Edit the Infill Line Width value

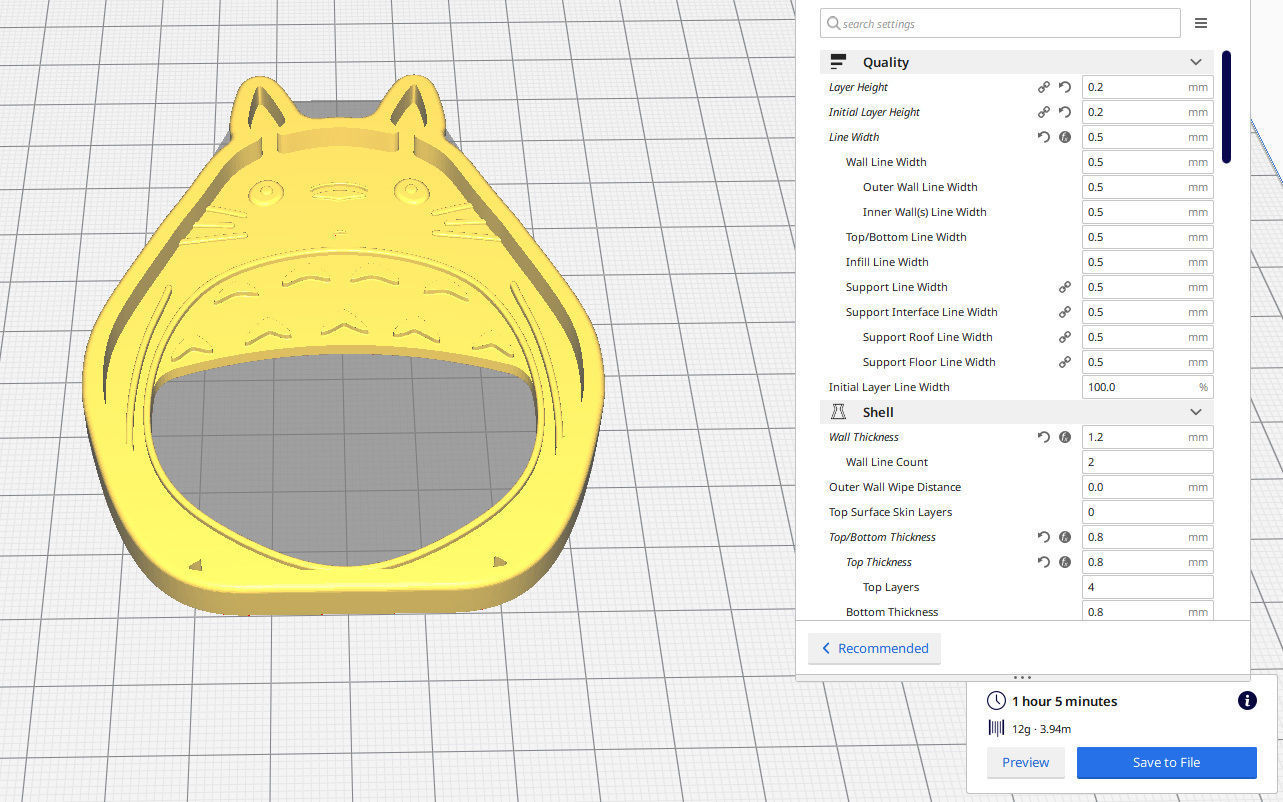click(x=1147, y=262)
